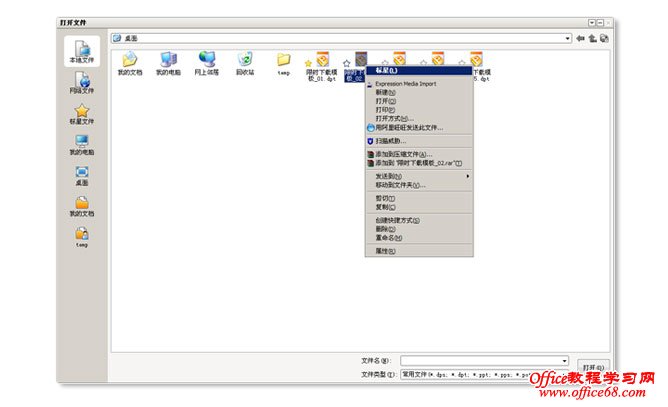Choose 复制 in the context menu
Screen dimensions: 668x407
tap(419, 207)
